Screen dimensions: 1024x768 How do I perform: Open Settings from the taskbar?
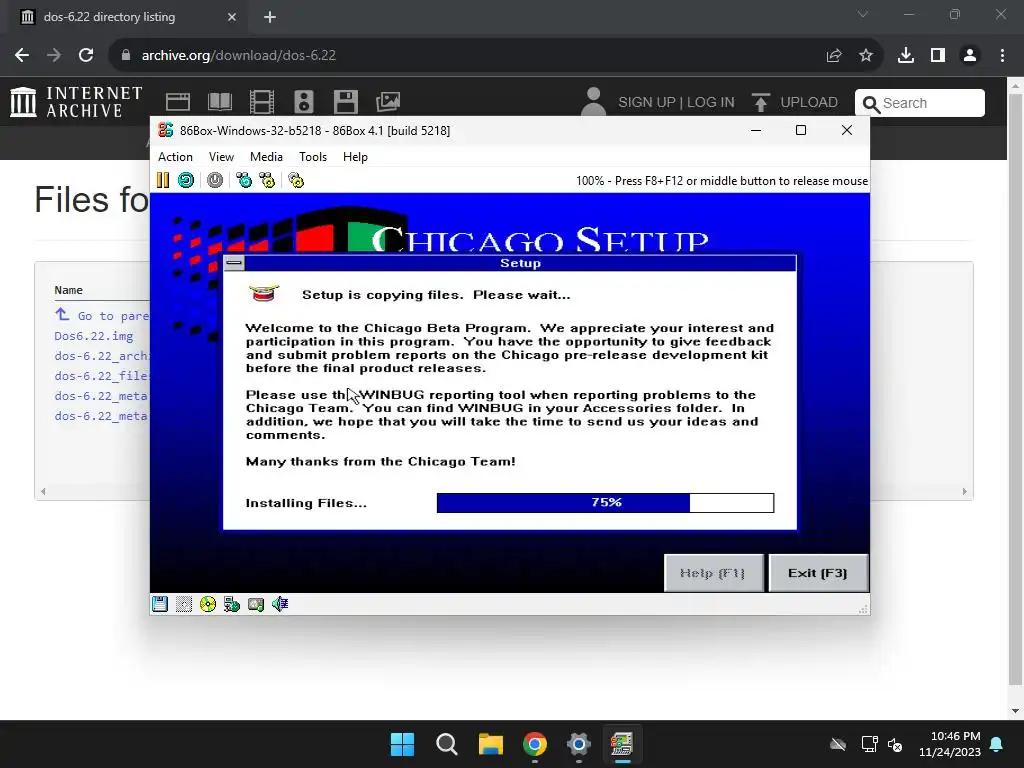coord(579,744)
